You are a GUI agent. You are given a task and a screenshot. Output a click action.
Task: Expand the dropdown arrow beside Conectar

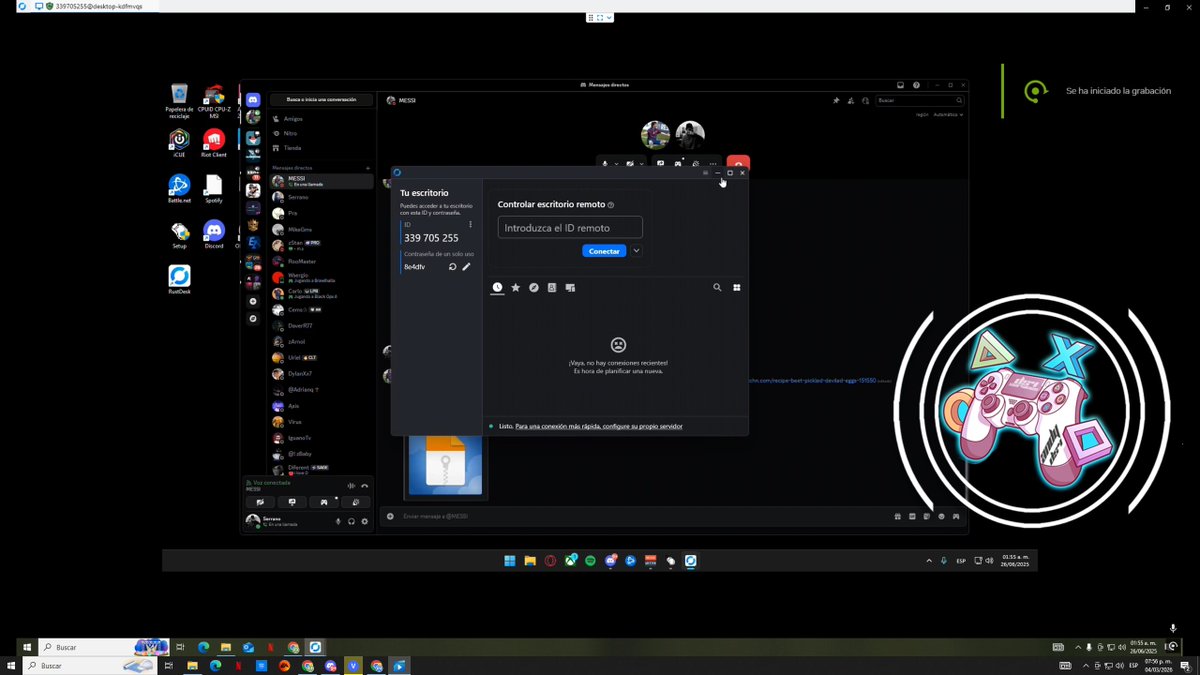636,251
